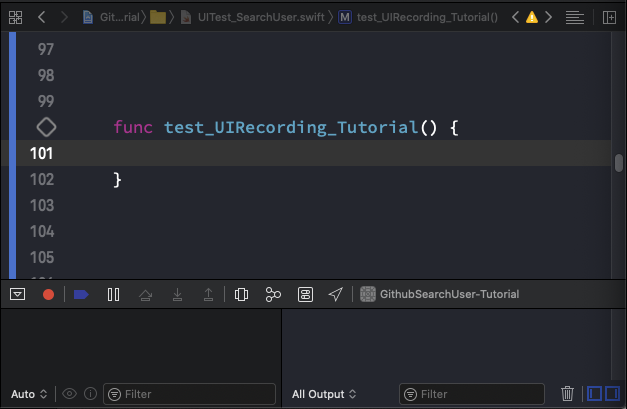Open test_UIRecording_Tutorial() jump bar item
Viewport: 627px width, 409px height.
[418, 17]
